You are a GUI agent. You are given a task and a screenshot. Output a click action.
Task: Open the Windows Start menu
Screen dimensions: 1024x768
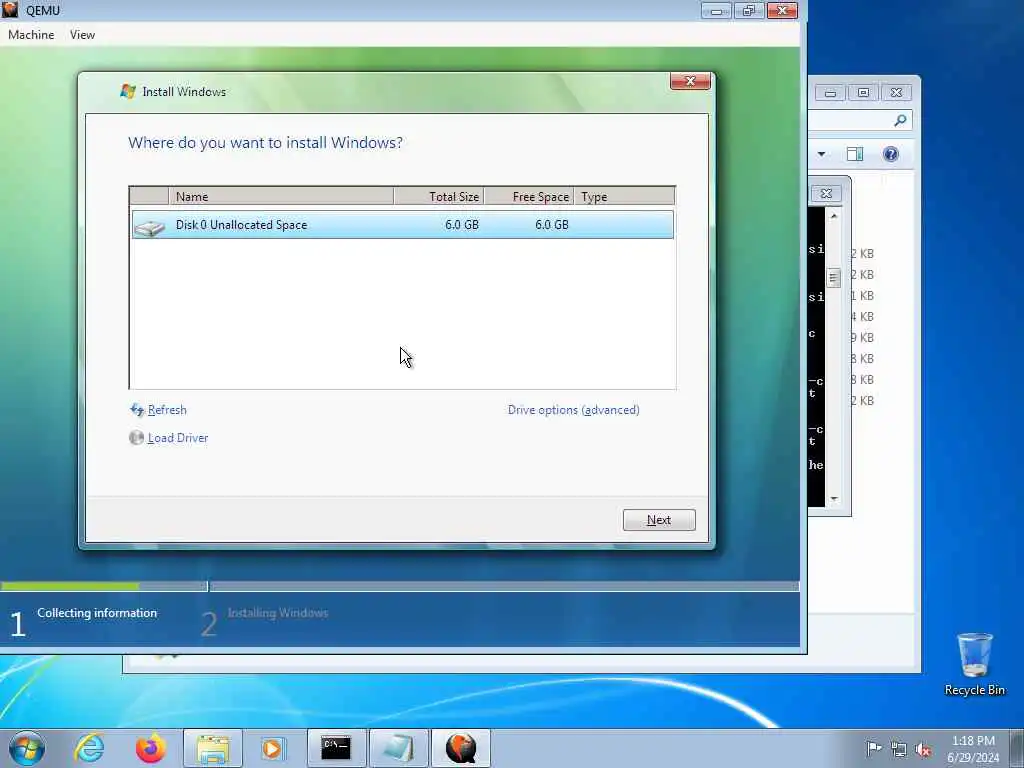tap(27, 748)
